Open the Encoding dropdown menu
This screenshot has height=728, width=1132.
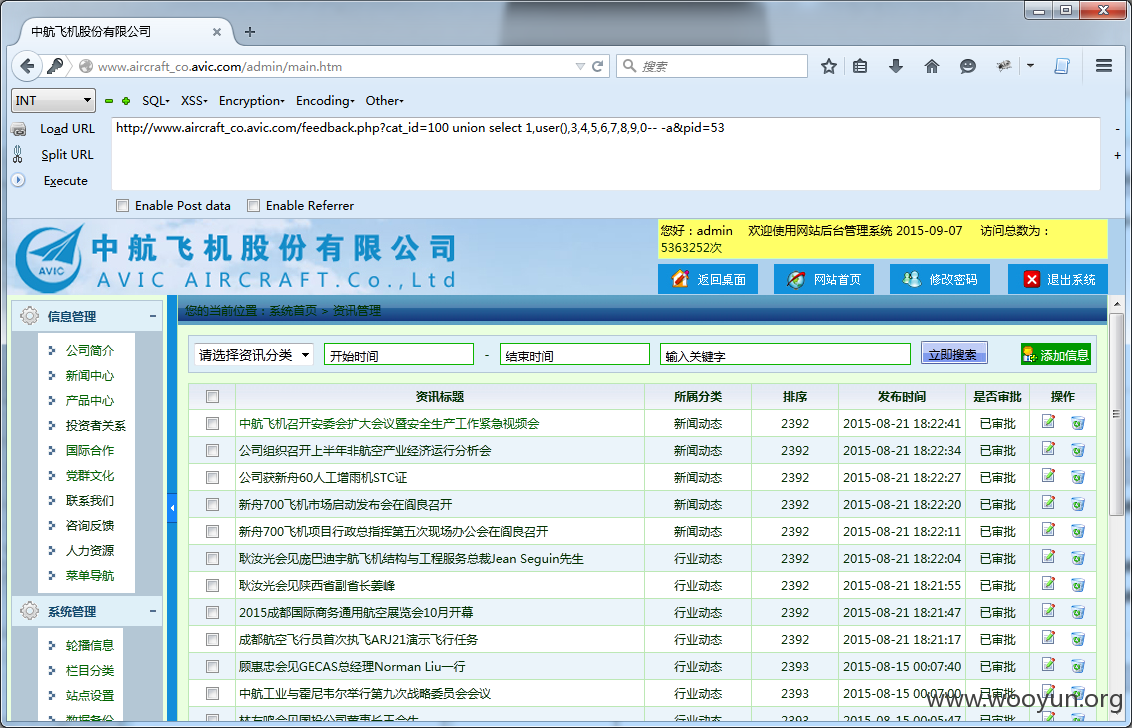click(x=325, y=100)
